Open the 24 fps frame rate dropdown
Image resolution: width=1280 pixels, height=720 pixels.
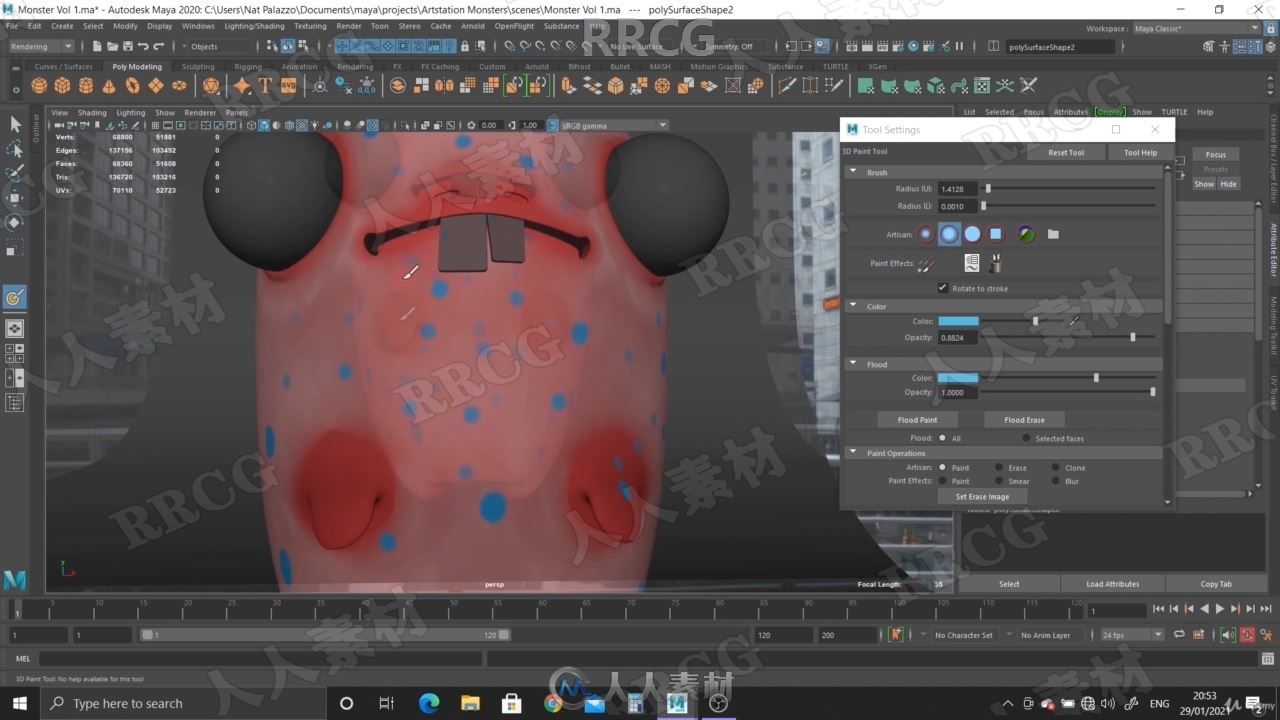pyautogui.click(x=1132, y=634)
